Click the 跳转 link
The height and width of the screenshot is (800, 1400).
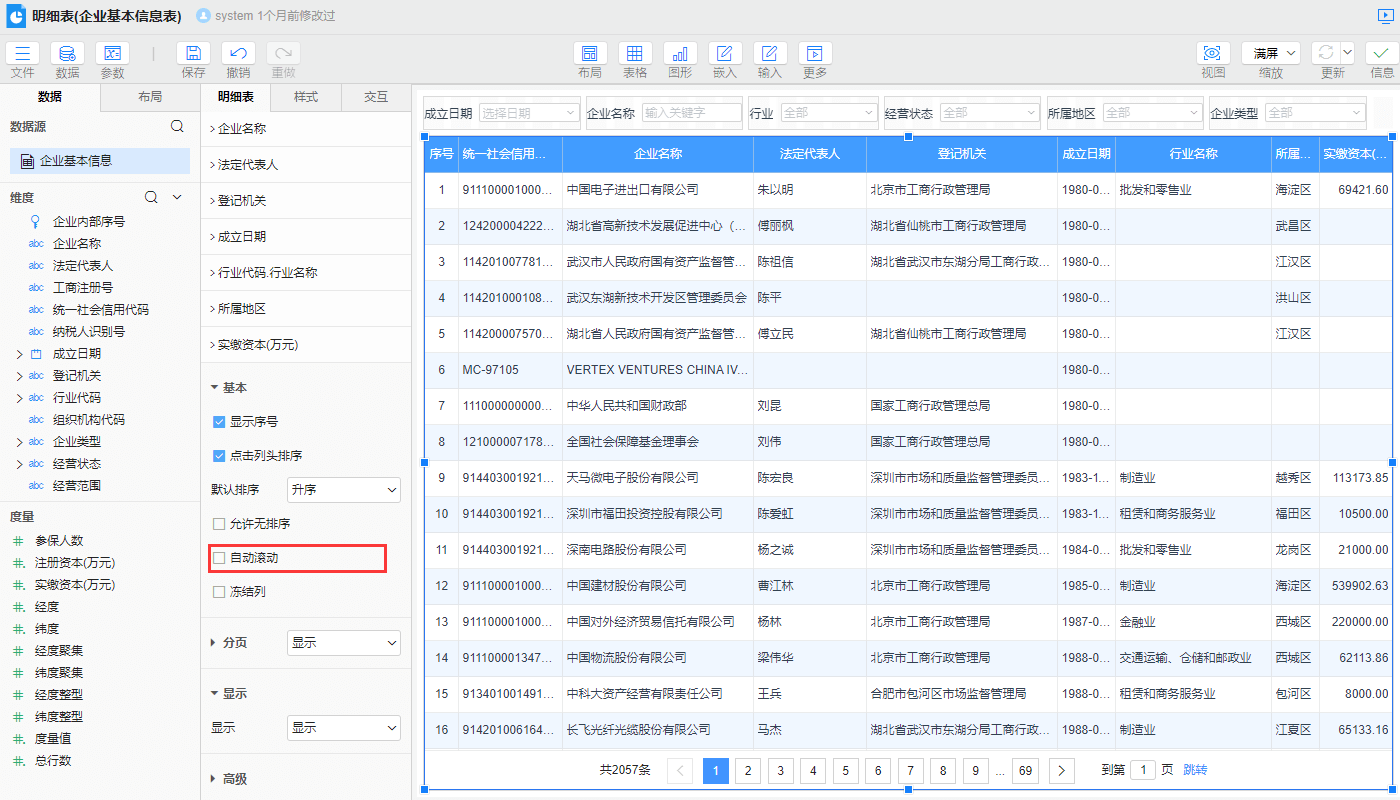pyautogui.click(x=1195, y=770)
